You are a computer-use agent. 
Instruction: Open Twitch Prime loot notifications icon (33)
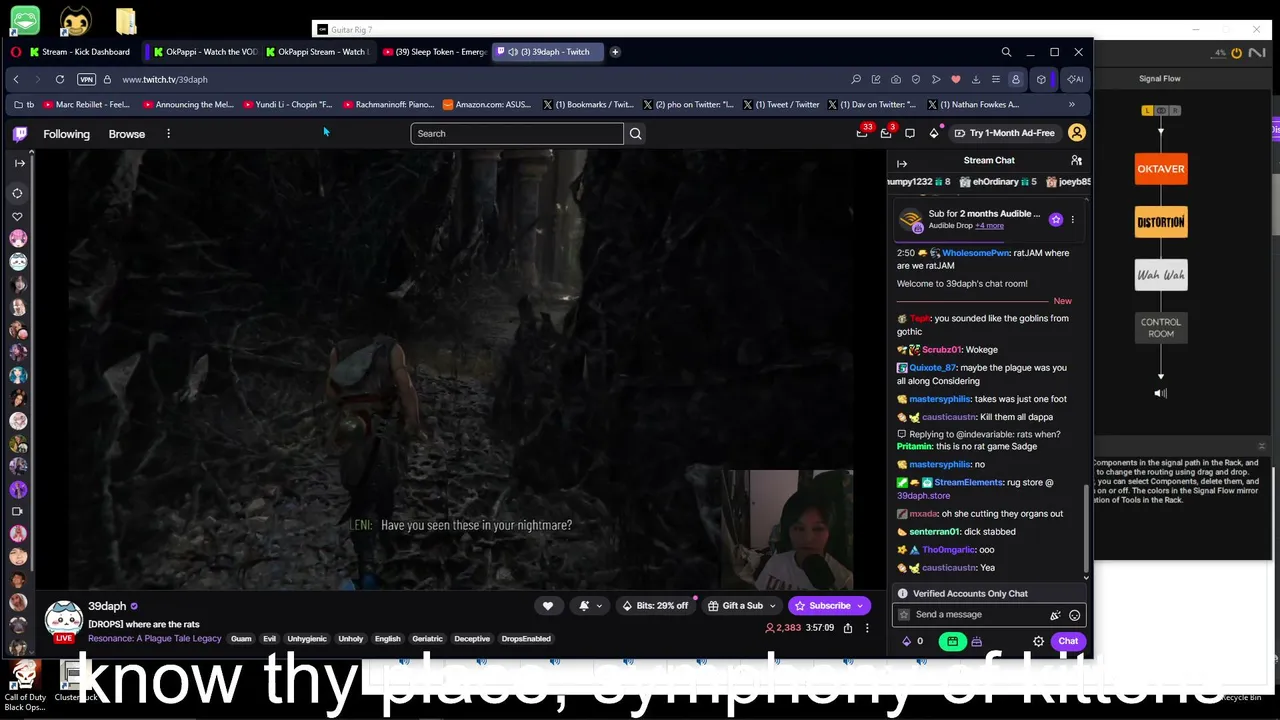tap(863, 132)
